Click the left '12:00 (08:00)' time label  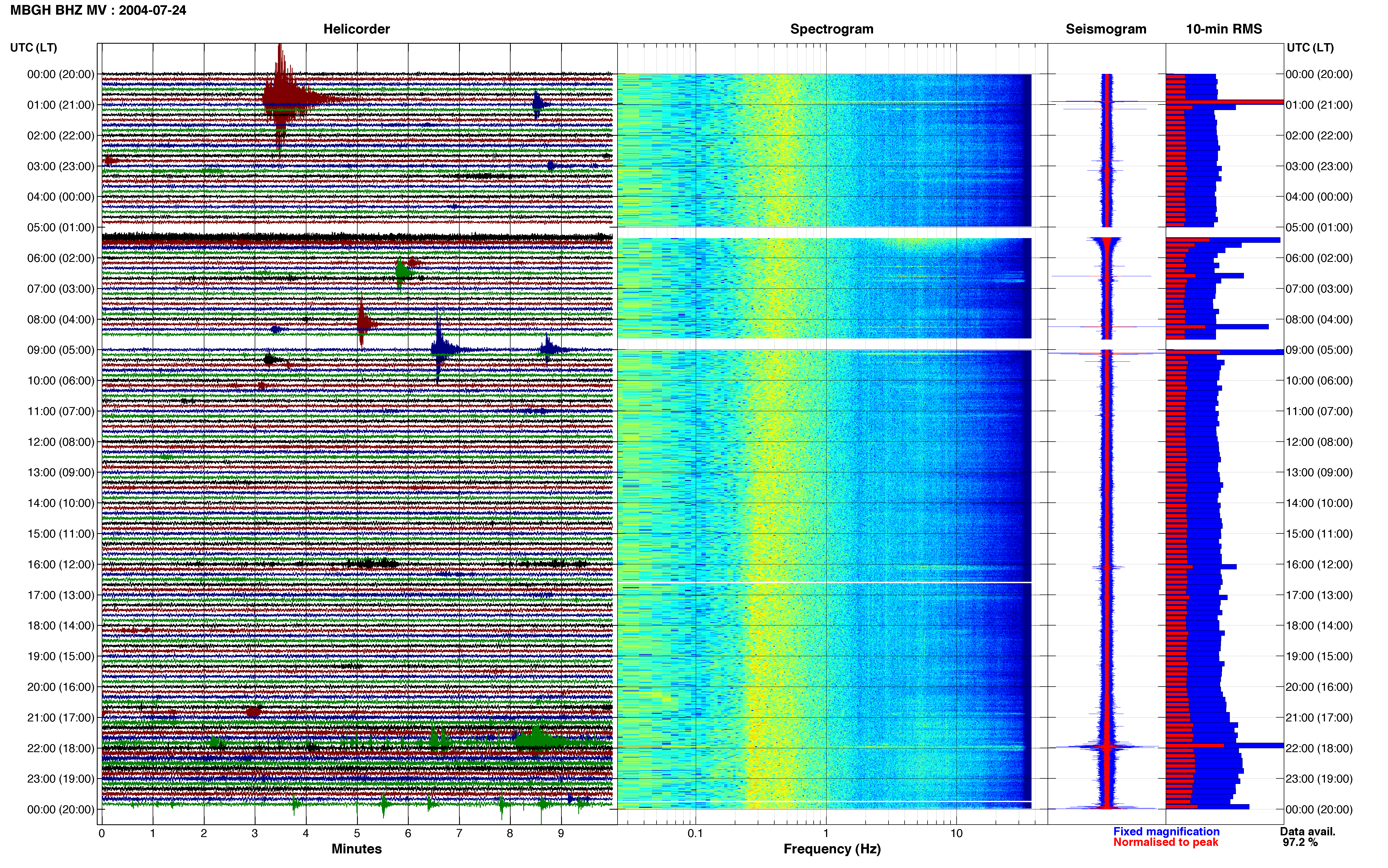[x=61, y=442]
